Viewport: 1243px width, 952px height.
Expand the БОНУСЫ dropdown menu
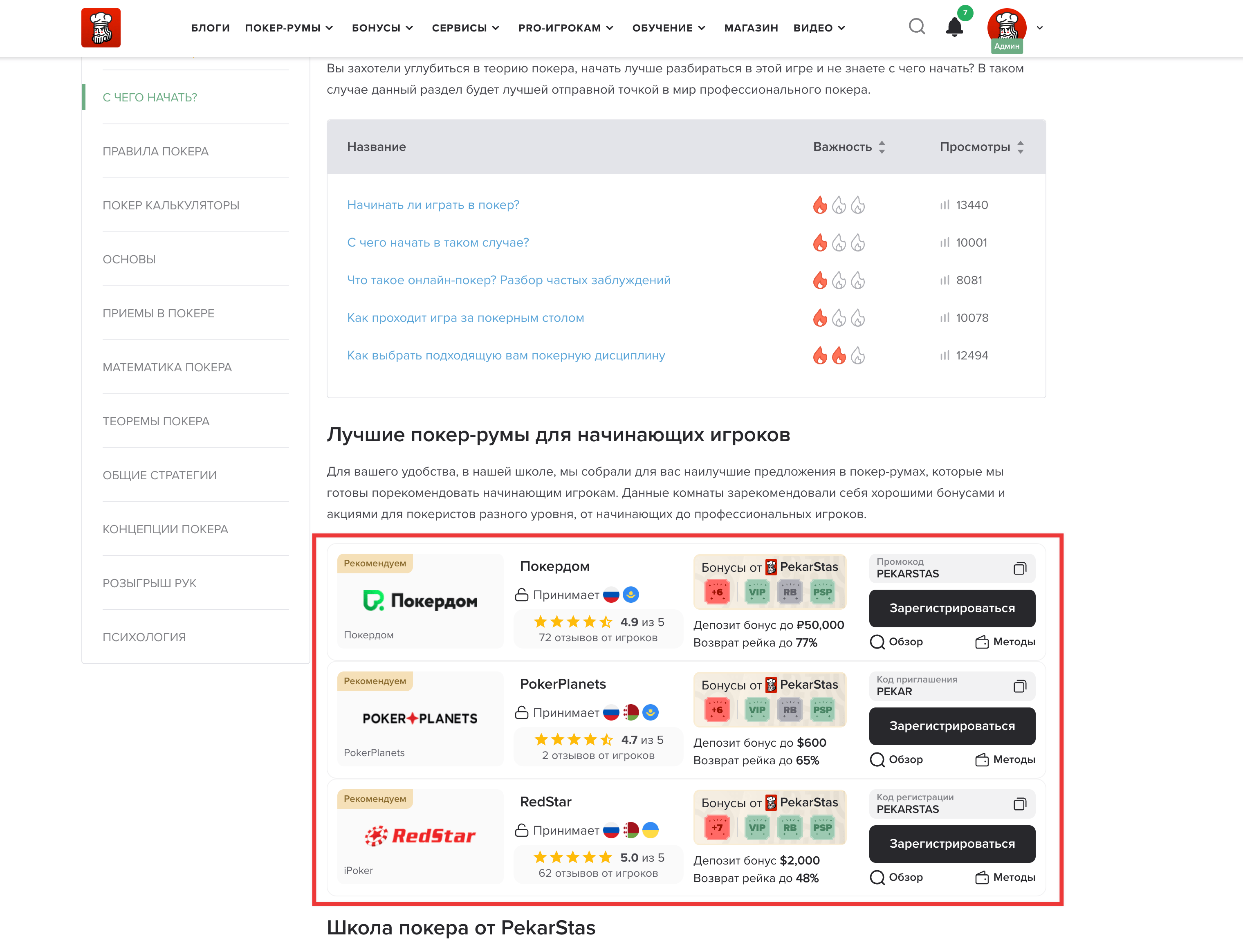382,28
